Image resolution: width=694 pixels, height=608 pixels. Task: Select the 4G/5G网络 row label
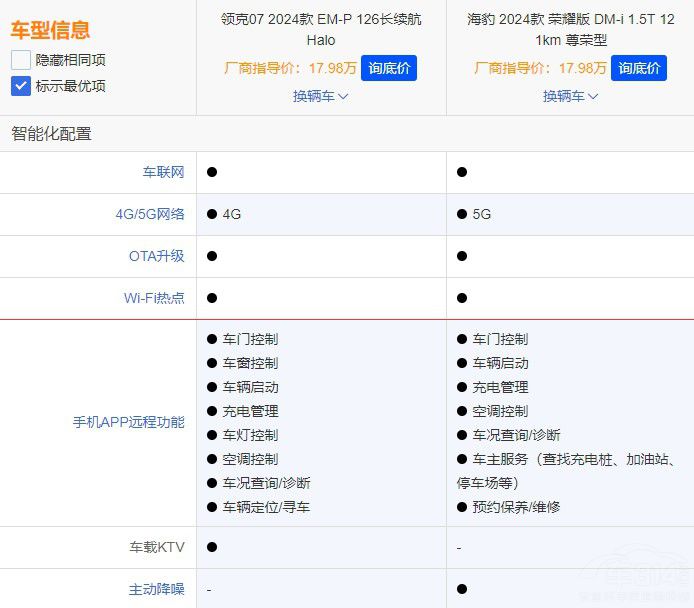[x=150, y=214]
